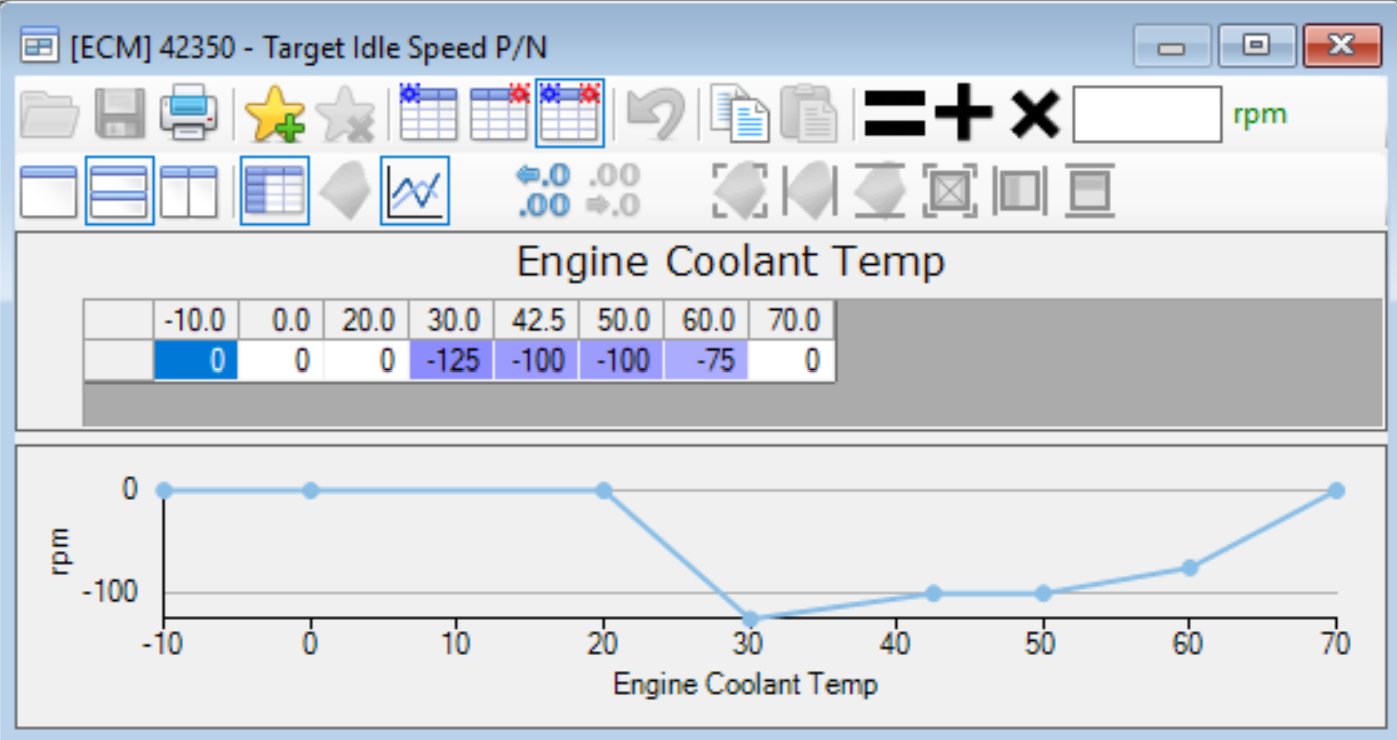Click the graph point at 0 degrees
This screenshot has width=1397, height=740.
(x=310, y=490)
